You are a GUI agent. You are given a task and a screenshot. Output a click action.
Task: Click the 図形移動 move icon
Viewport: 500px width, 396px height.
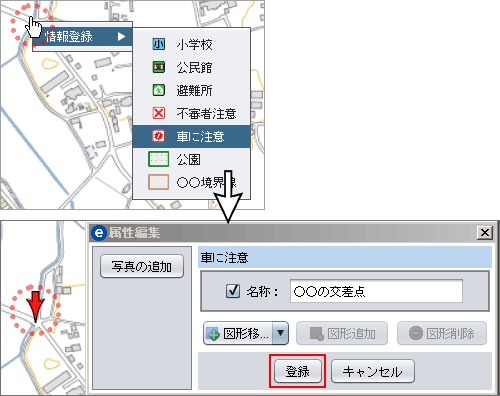(213, 333)
